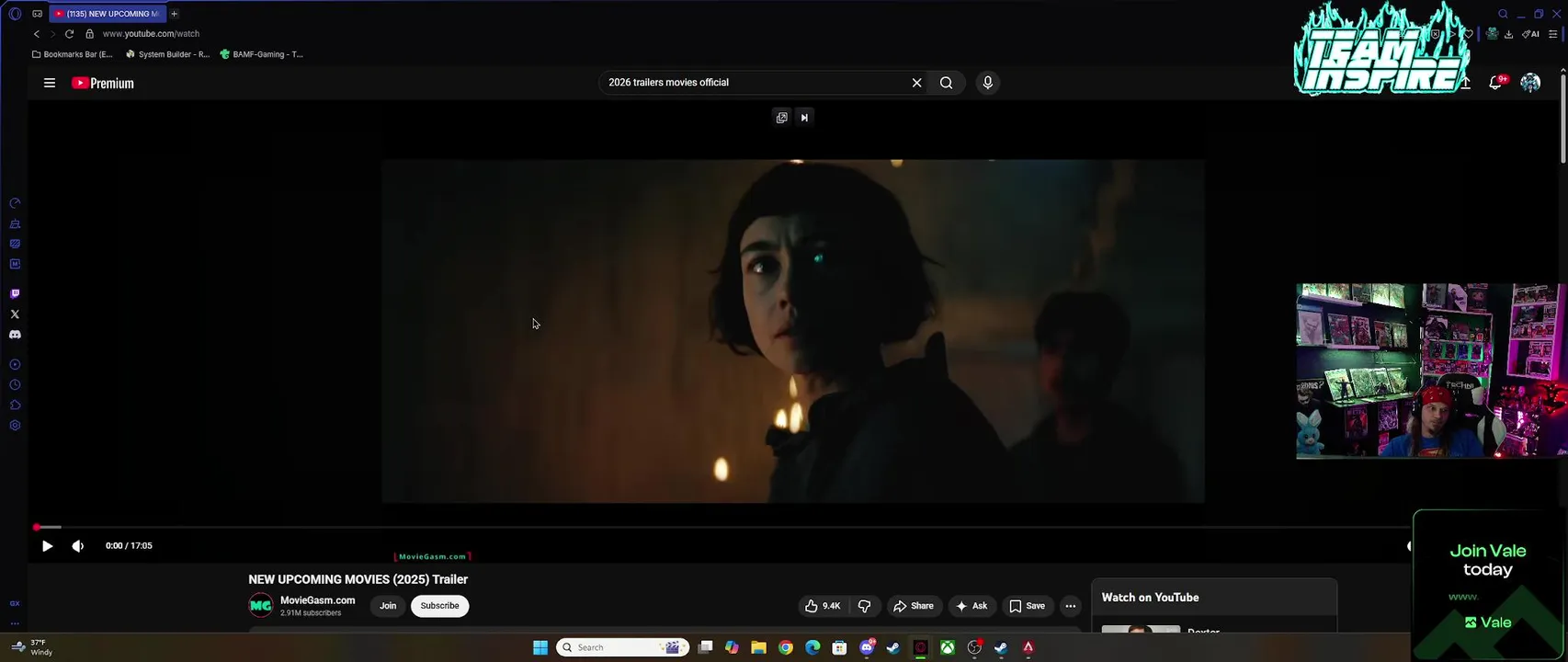Ask about this video
Screen dimensions: 1568x662
[x=971, y=606]
